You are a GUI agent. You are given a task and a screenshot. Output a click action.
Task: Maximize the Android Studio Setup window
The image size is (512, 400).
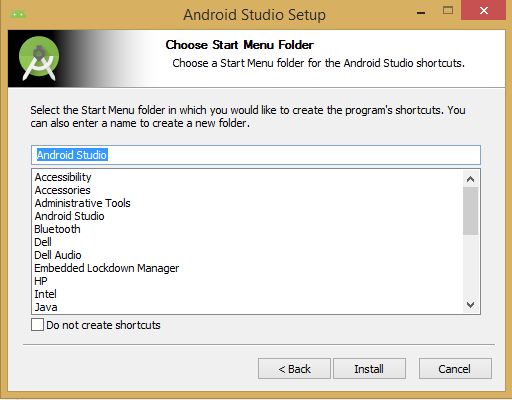pyautogui.click(x=448, y=11)
